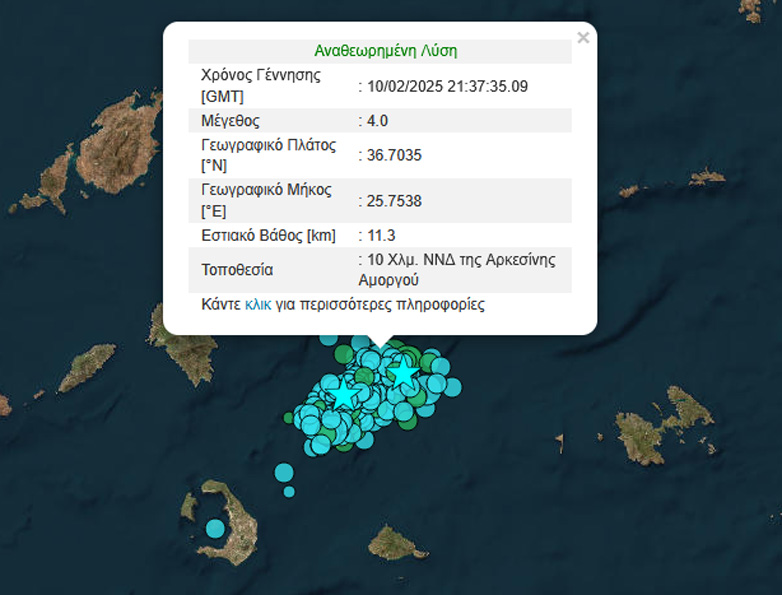Viewport: 782px width, 595px height.
Task: Select the cyan circle marker inside Santorini caldera
Action: (x=215, y=527)
